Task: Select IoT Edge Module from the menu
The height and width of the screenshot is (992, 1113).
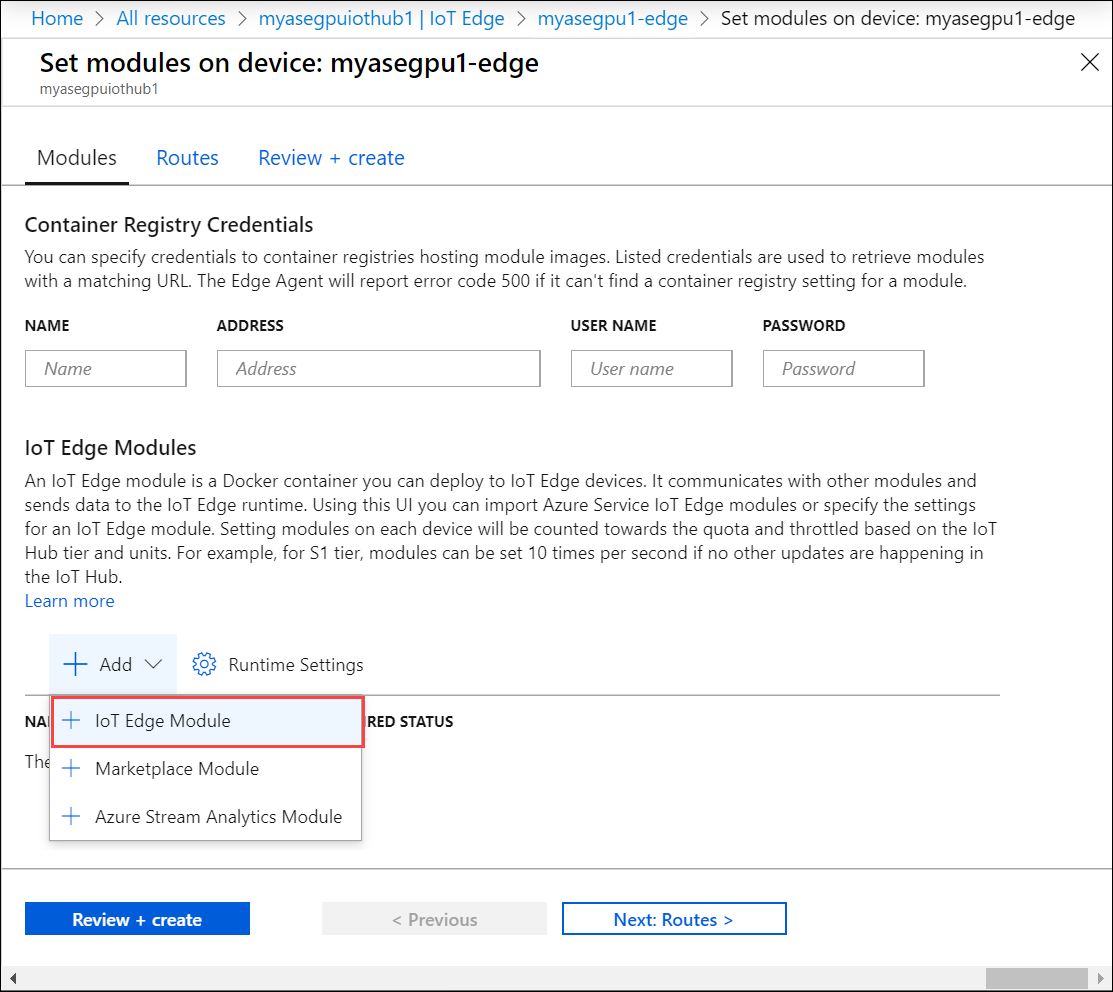Action: coord(162,720)
